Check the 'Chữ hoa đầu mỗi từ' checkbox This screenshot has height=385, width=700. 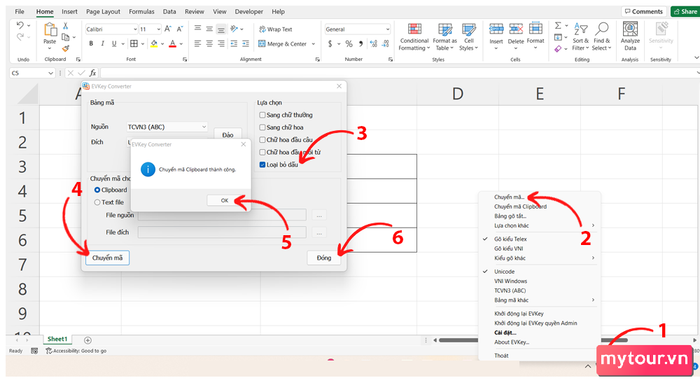(262, 152)
